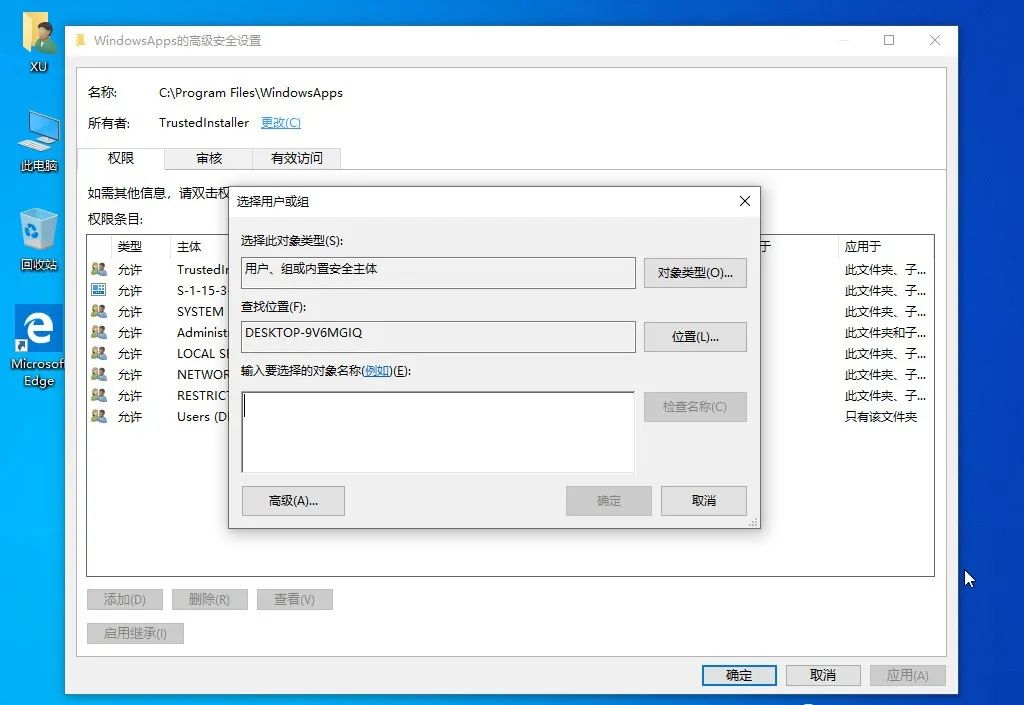Close the 选择用户或组 dialog
This screenshot has width=1024, height=705.
point(744,201)
